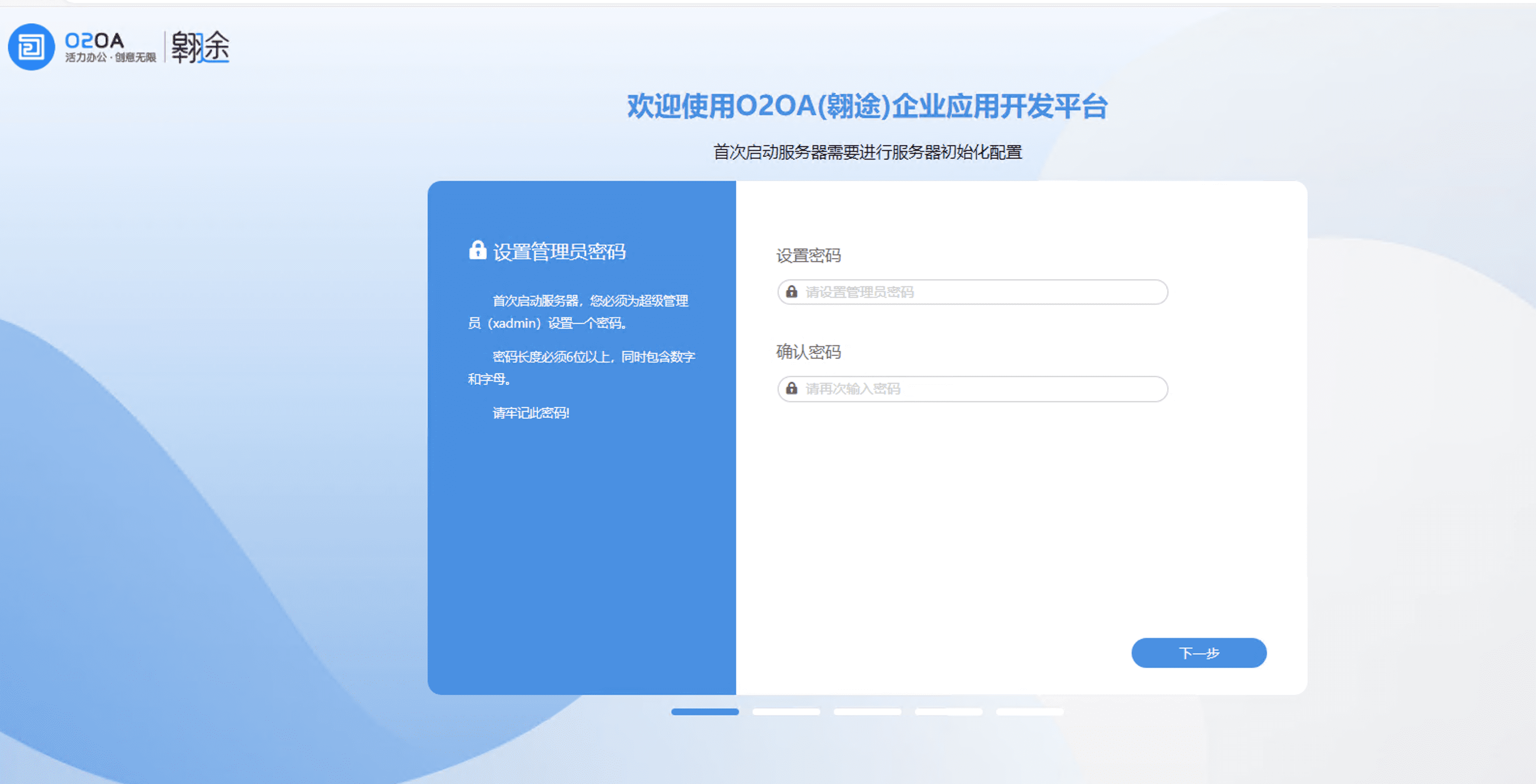Click the 设置密码 label
This screenshot has width=1536, height=784.
[809, 256]
